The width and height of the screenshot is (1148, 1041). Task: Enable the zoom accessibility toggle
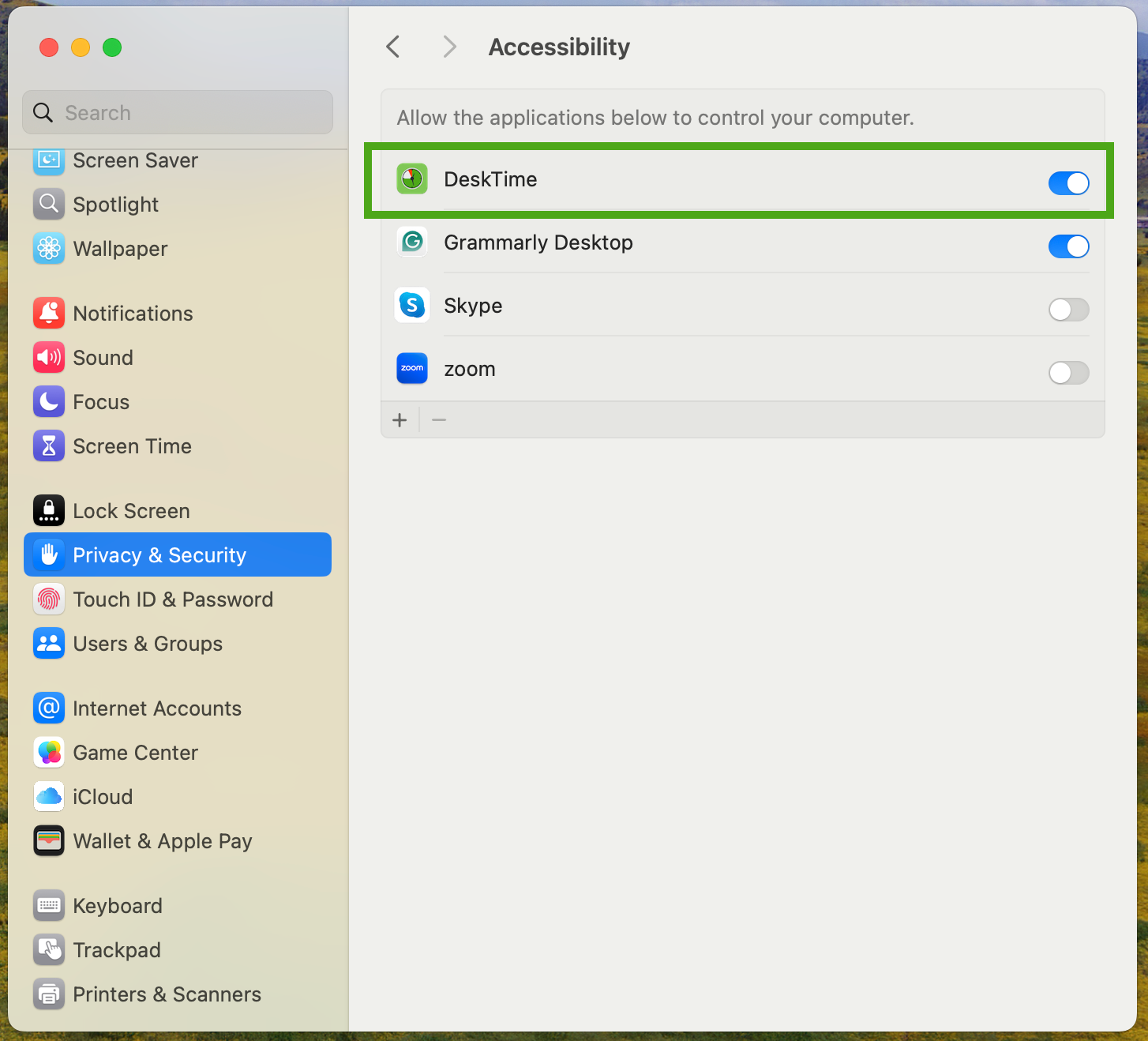[x=1068, y=373]
